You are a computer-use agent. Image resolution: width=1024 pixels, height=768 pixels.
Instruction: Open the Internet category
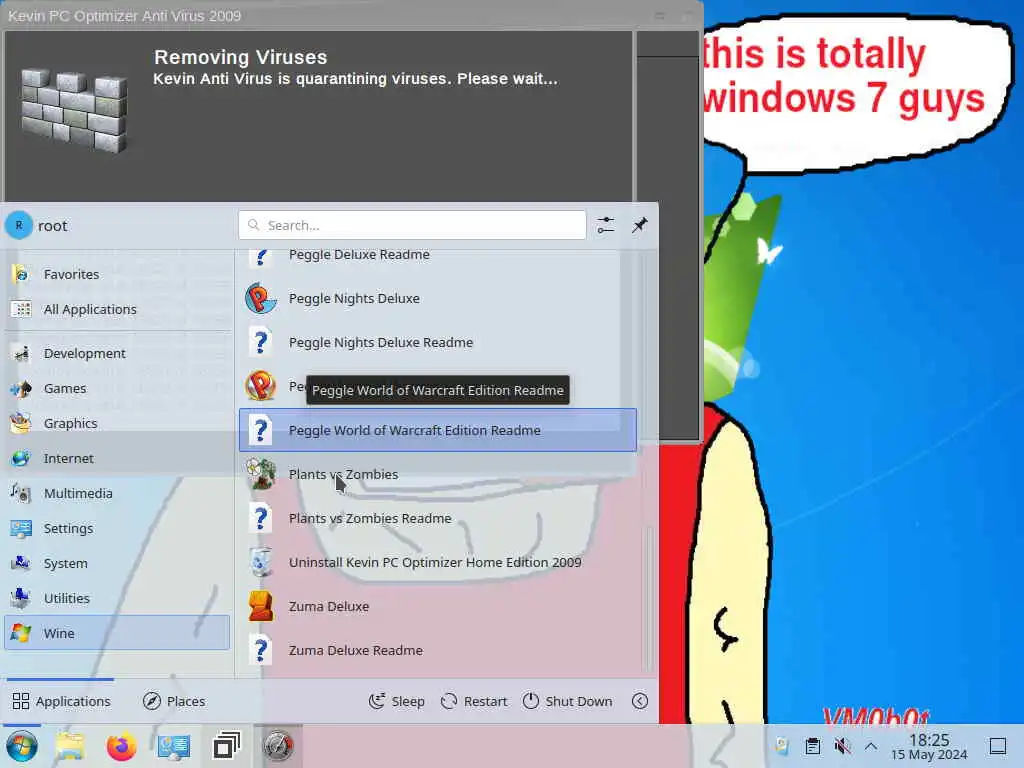[117, 458]
